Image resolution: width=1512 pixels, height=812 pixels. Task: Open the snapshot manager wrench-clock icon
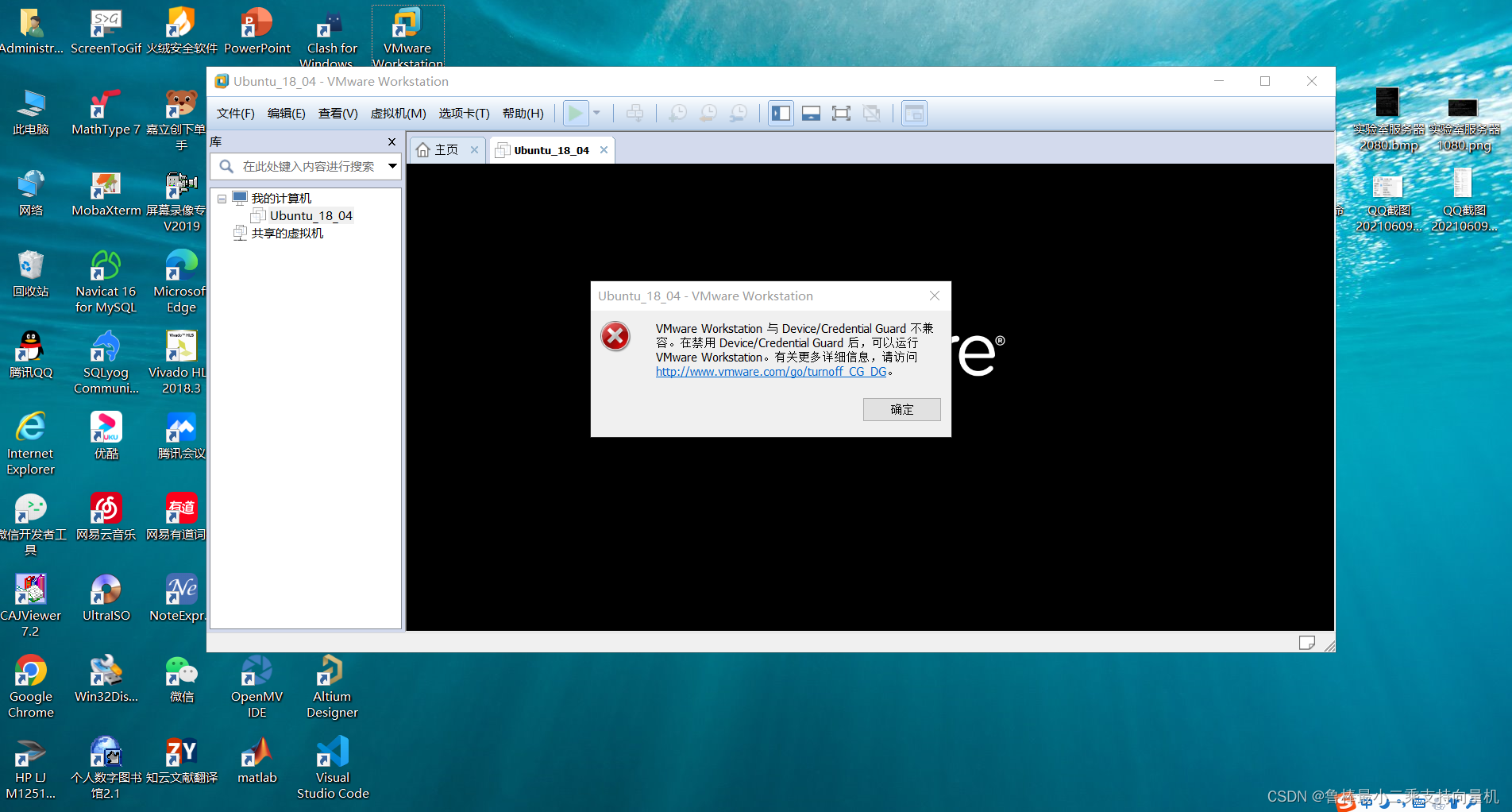pyautogui.click(x=739, y=113)
